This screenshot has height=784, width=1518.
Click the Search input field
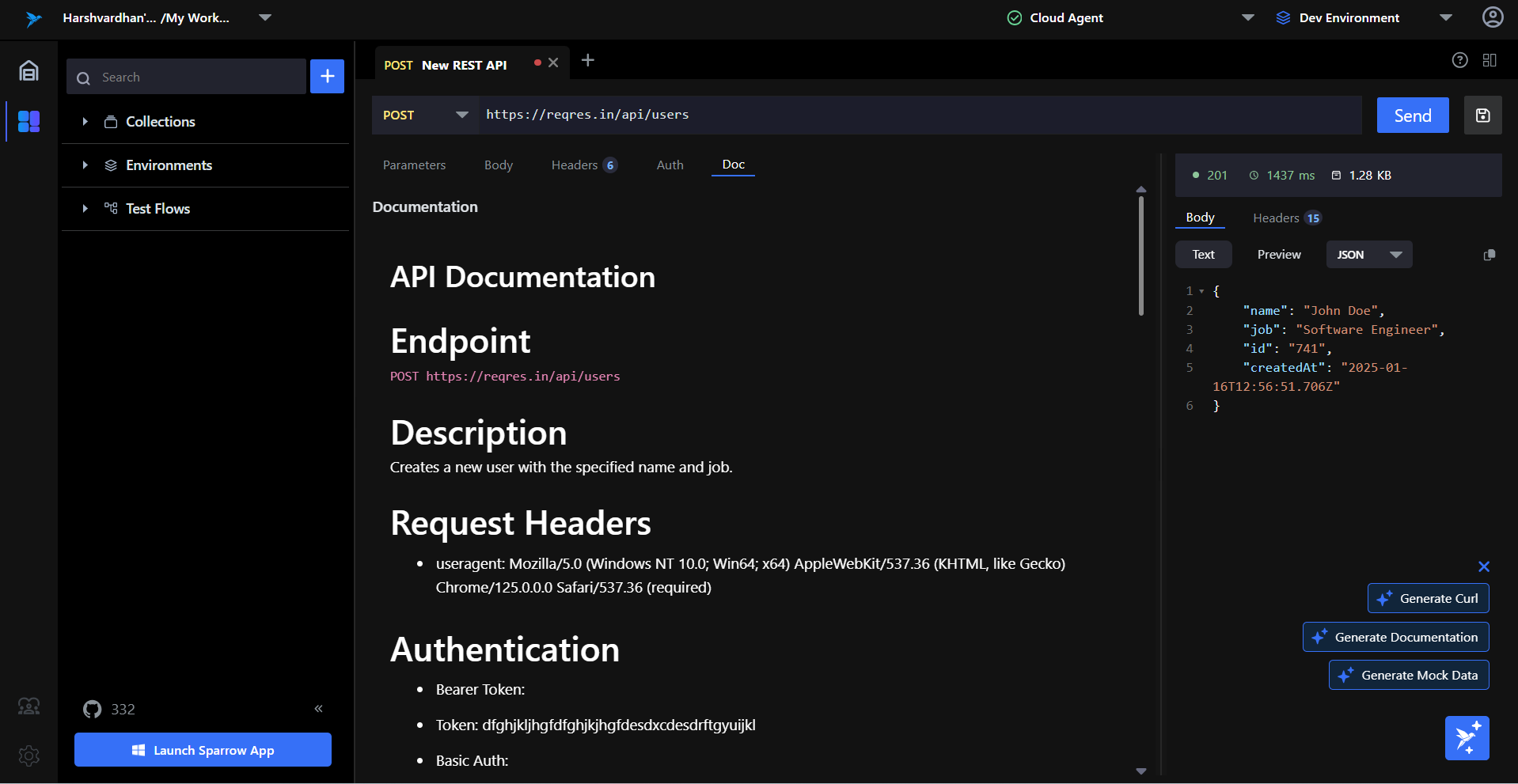tap(187, 77)
